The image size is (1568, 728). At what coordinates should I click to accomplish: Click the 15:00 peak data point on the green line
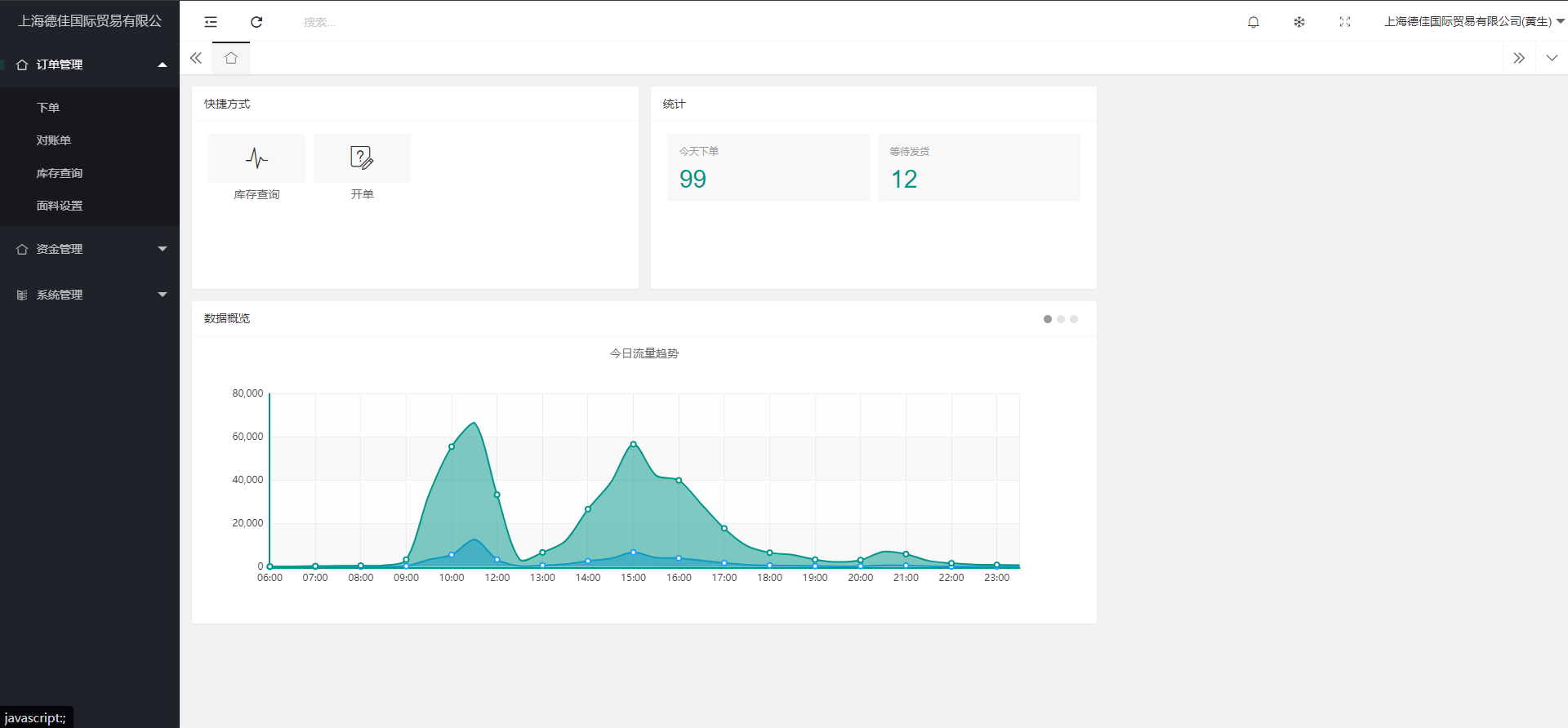[x=634, y=444]
